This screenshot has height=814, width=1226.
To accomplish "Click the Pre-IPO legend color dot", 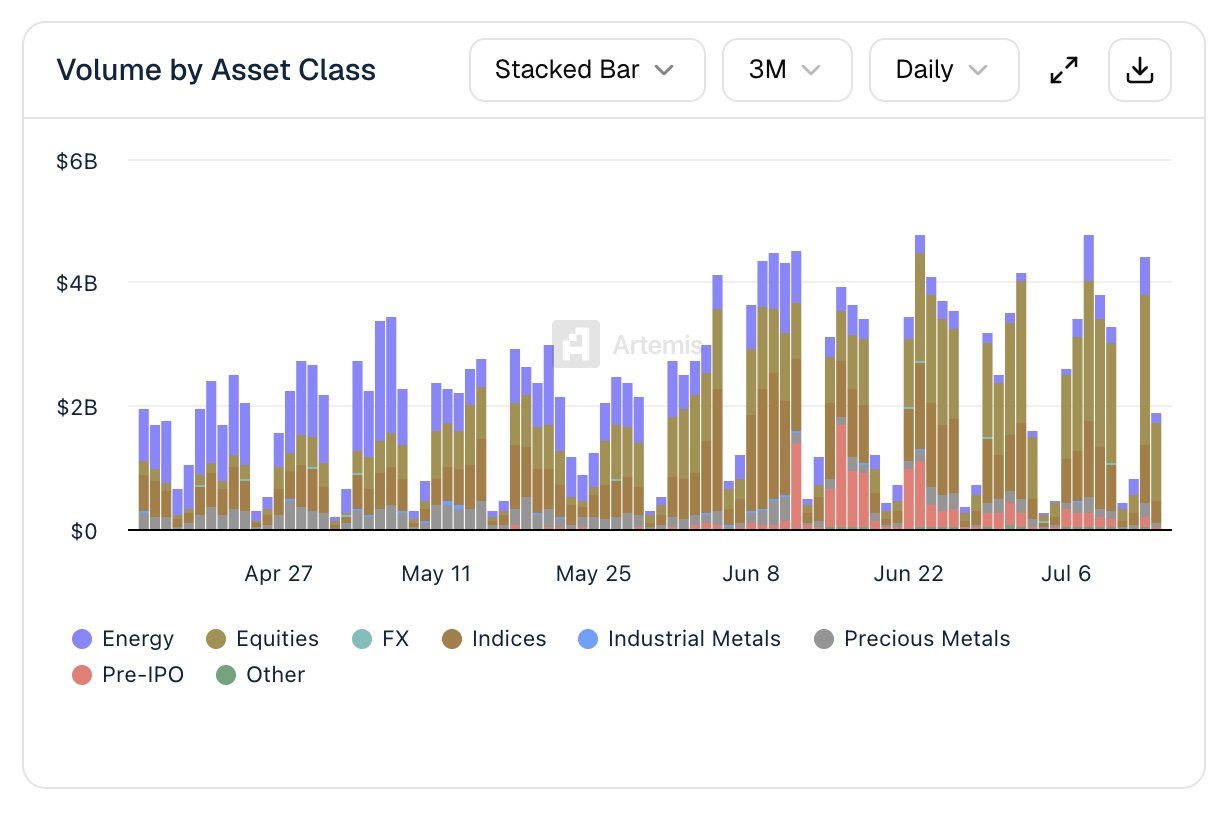I will click(82, 675).
